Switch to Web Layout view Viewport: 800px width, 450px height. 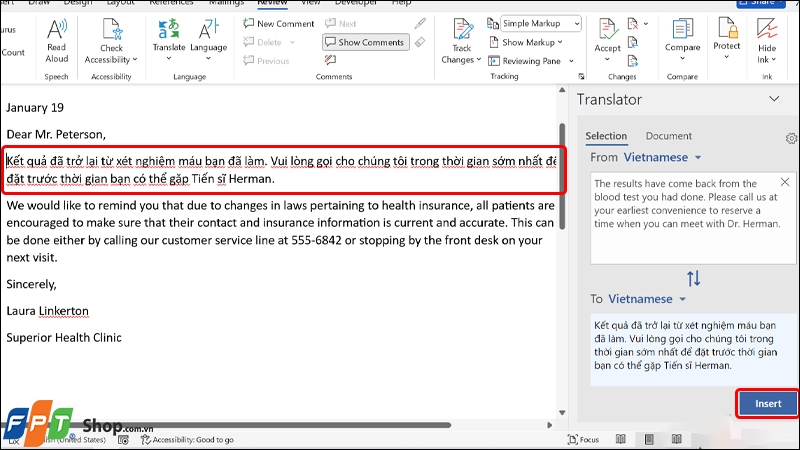coord(677,439)
